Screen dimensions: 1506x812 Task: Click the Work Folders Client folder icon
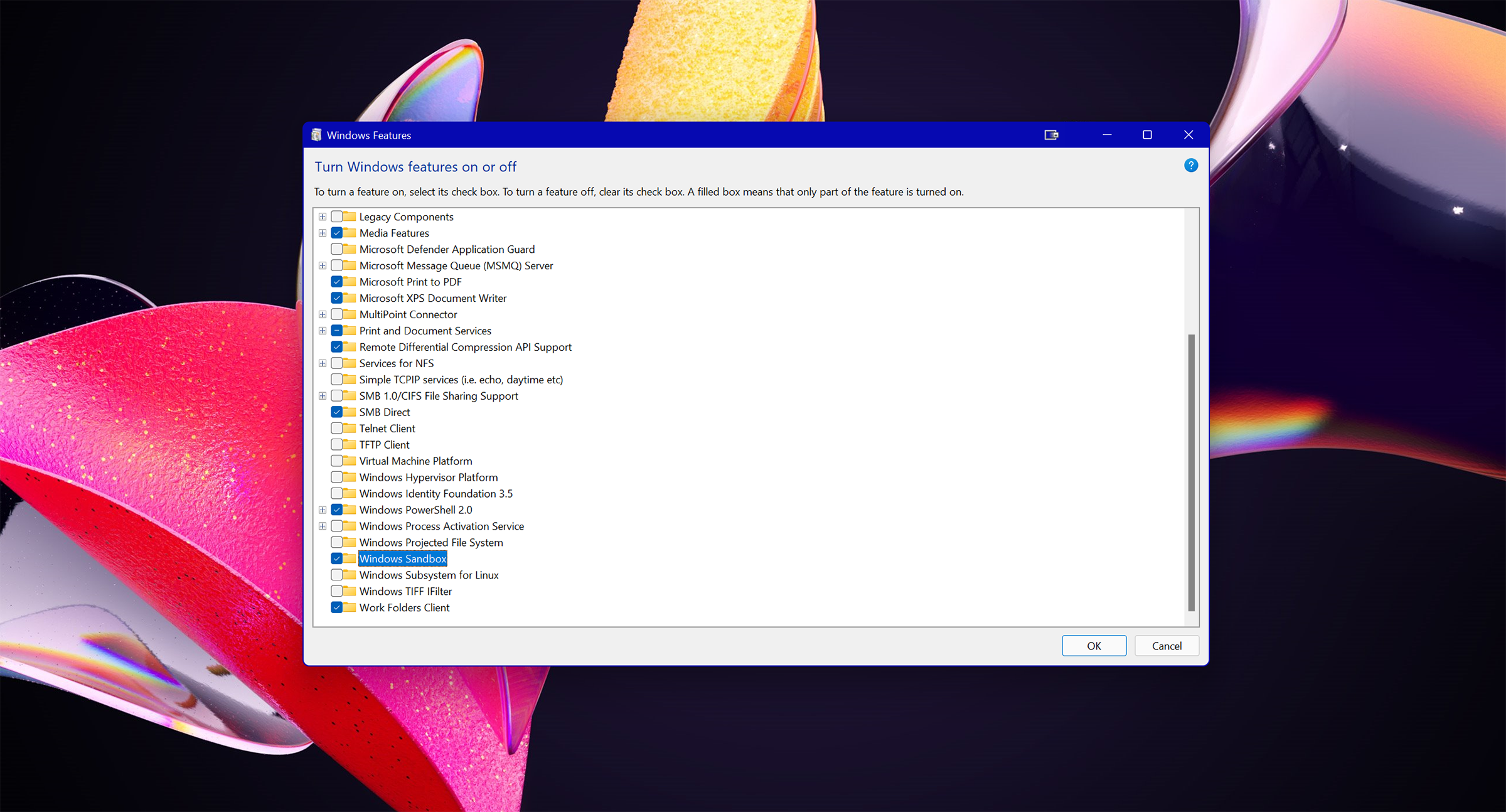coord(350,607)
